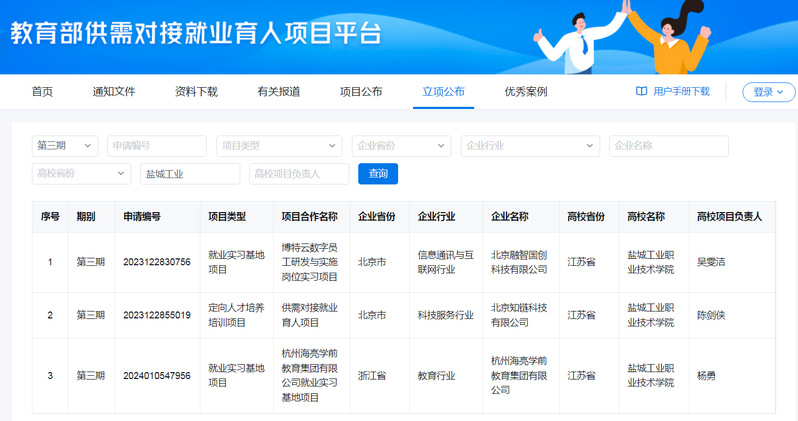
Task: Click the 用户手册下载 link
Action: click(x=681, y=92)
